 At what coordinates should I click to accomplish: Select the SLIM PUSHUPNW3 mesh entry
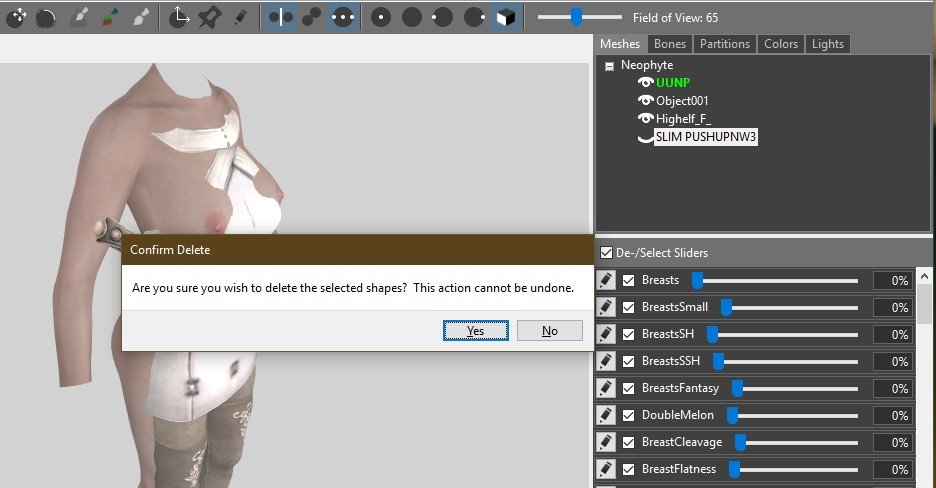(705, 138)
